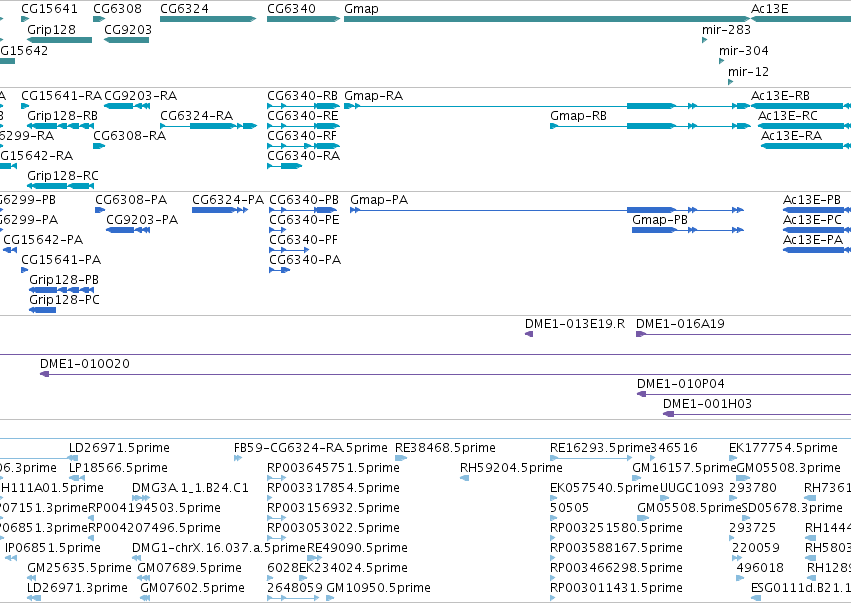Screen dimensions: 851x603
Task: Click the CG9203-RA transcript label
Action: click(141, 96)
